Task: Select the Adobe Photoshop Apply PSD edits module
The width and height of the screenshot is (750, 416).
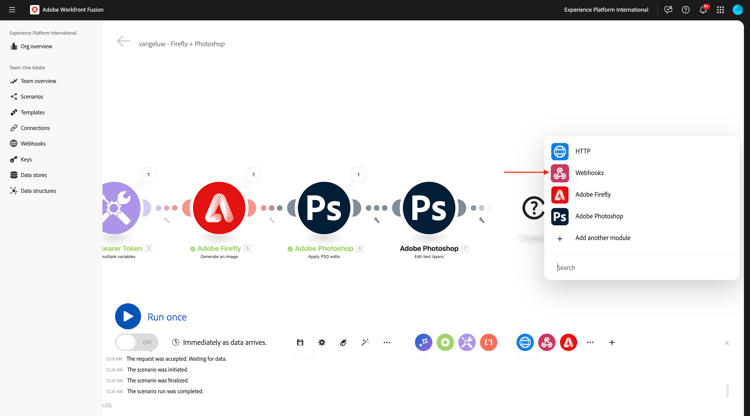Action: [324, 208]
